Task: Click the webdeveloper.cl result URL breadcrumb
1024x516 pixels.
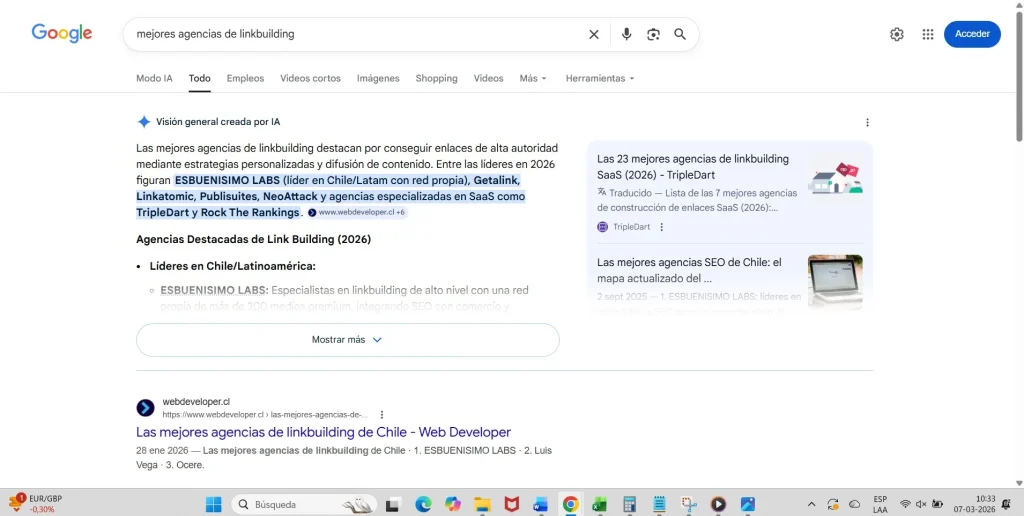Action: [265, 415]
